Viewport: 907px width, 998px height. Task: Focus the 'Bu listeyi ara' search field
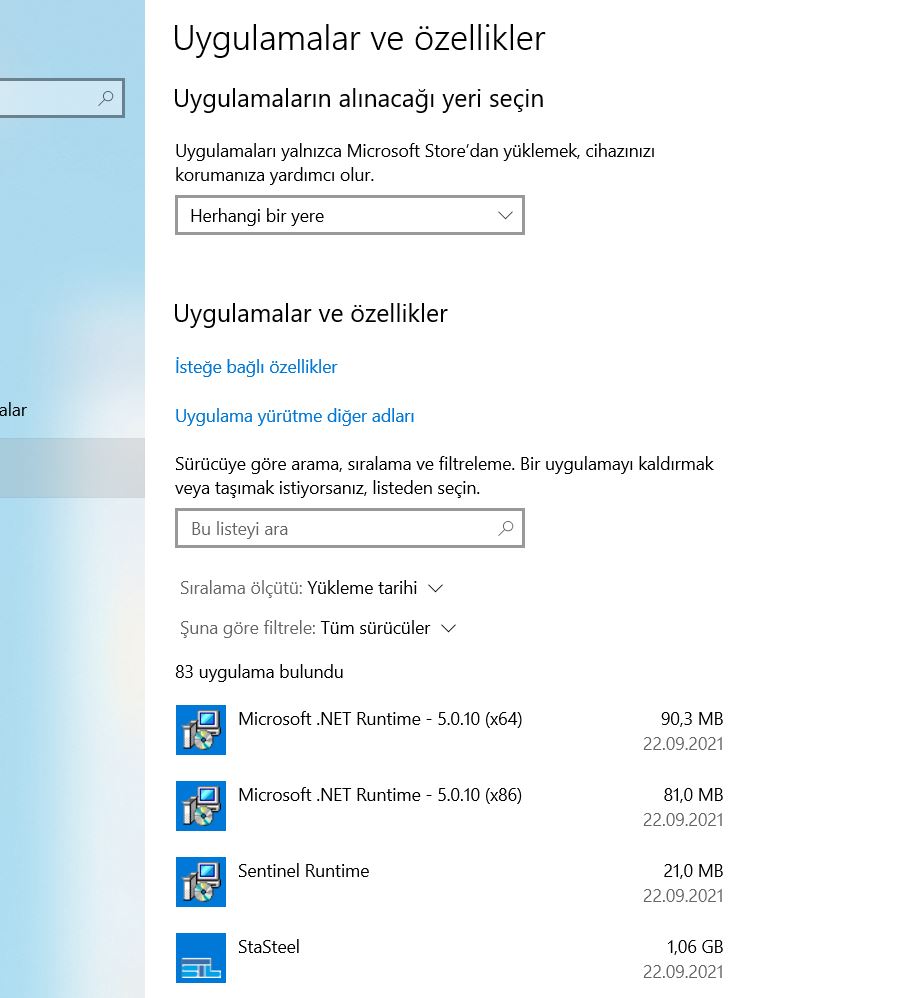[x=335, y=529]
